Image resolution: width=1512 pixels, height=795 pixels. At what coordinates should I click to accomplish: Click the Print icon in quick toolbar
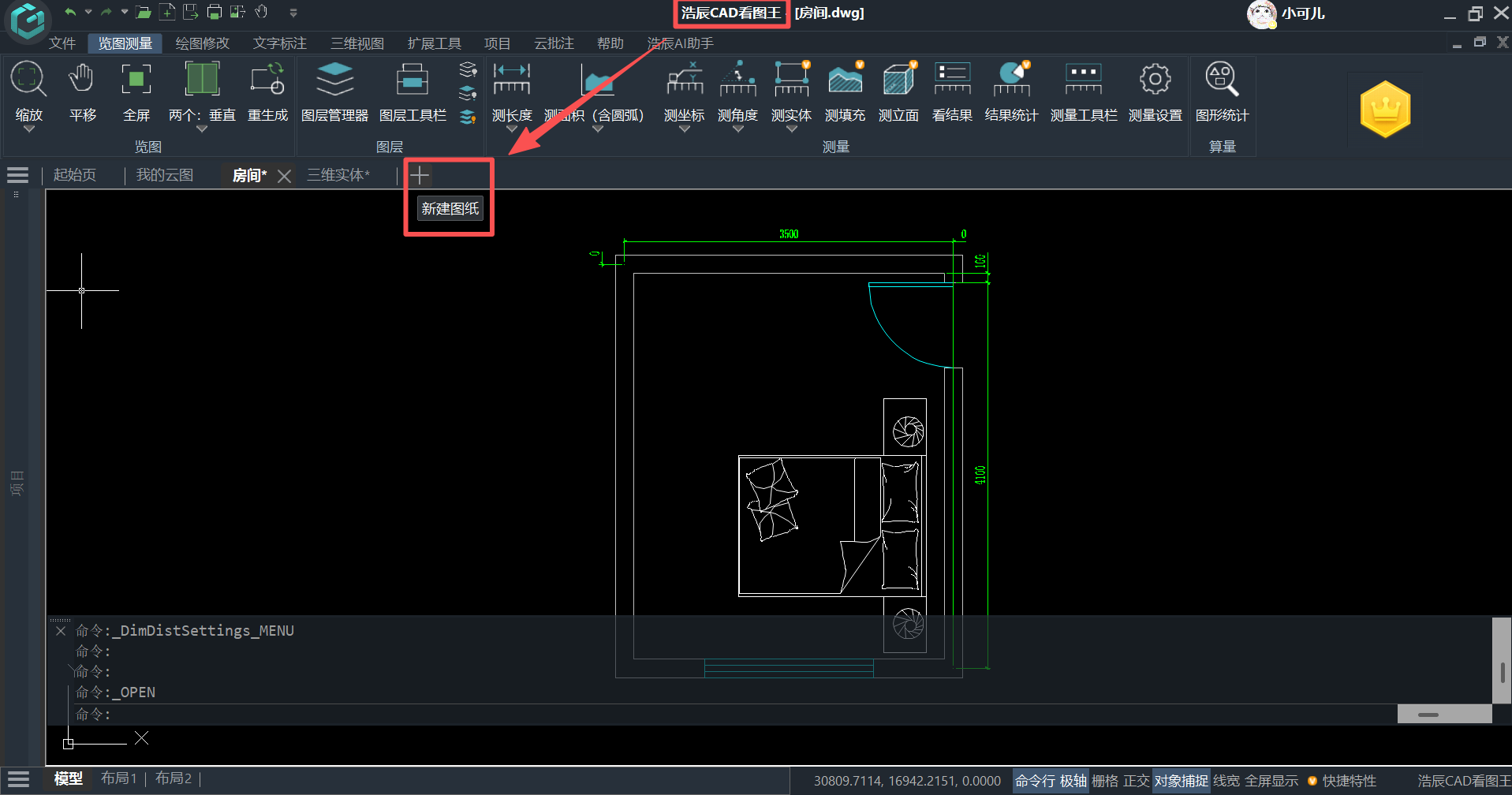tap(214, 12)
